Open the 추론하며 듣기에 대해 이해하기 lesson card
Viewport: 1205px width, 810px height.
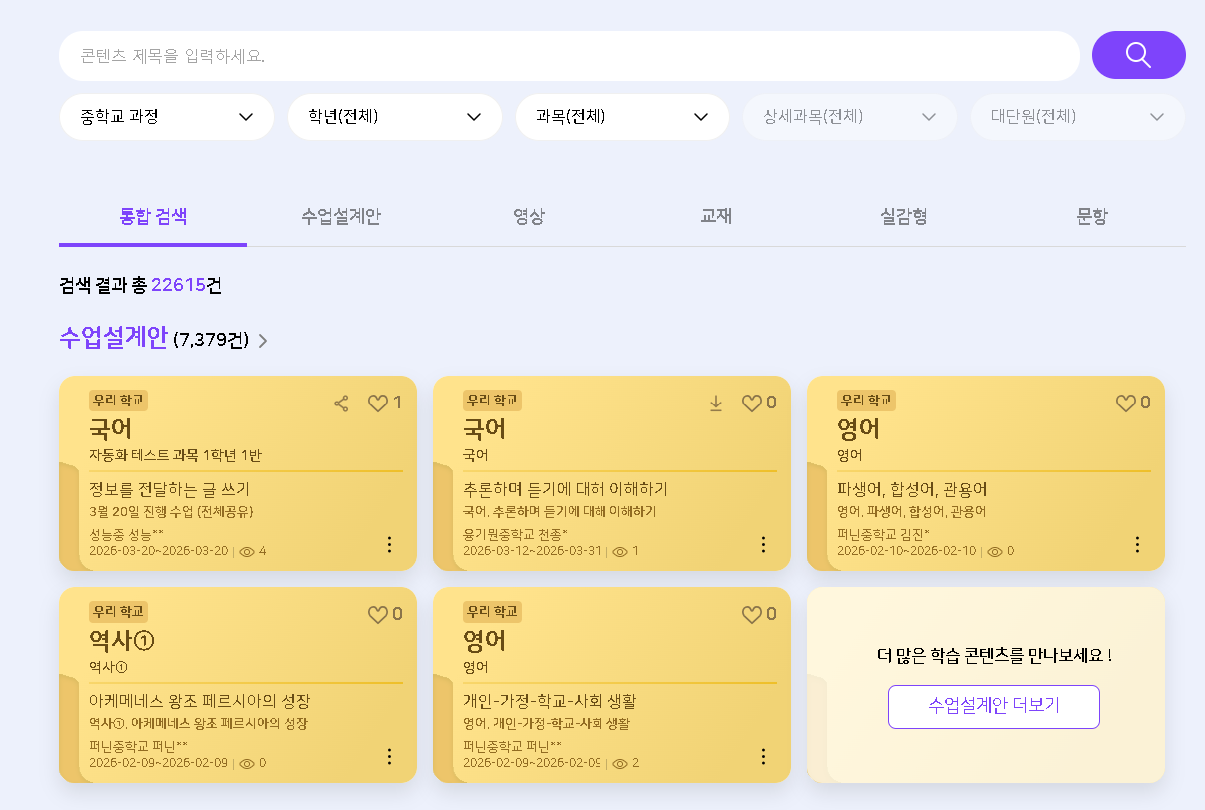pyautogui.click(x=565, y=489)
